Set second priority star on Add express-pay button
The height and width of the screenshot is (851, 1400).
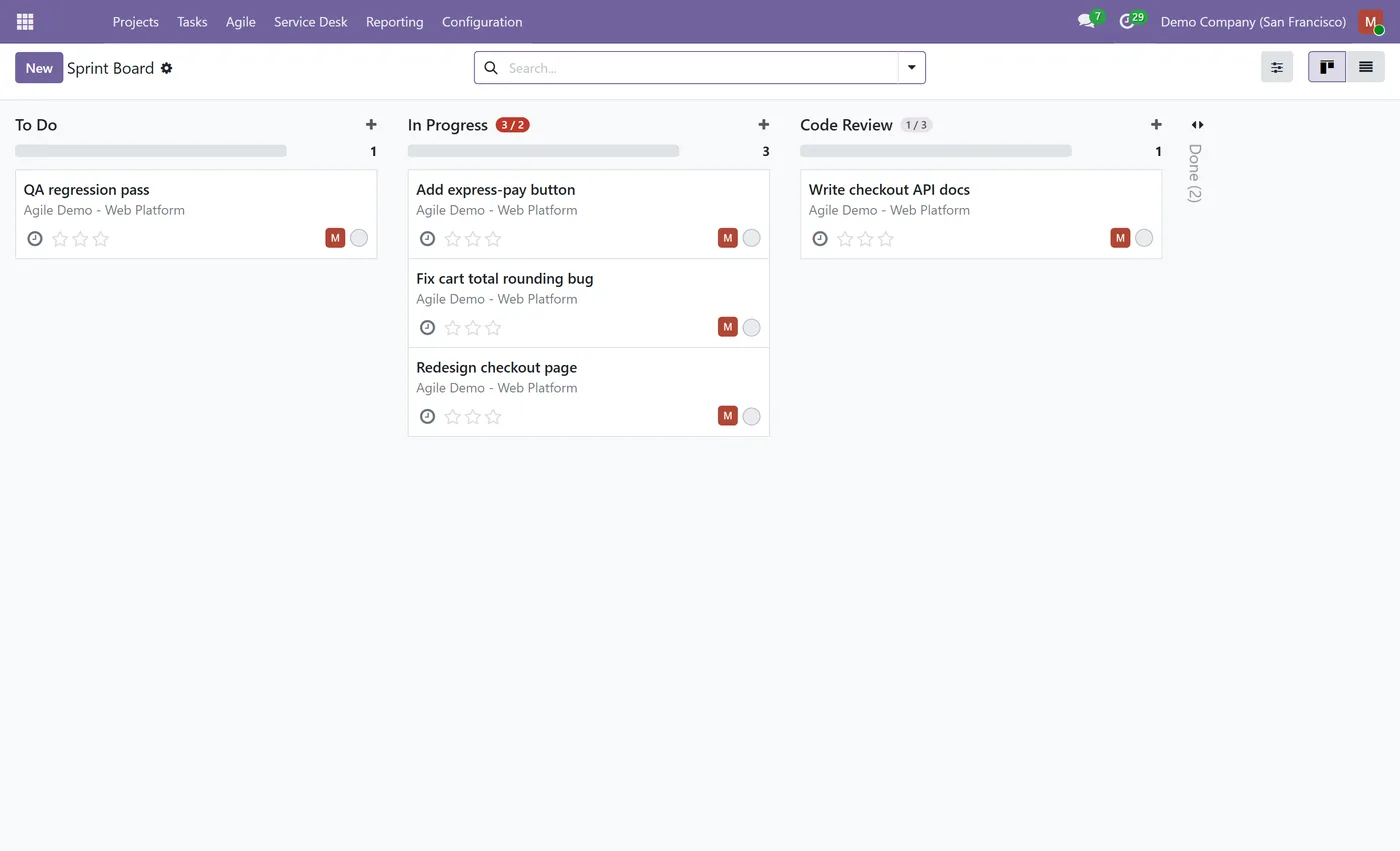[x=473, y=239]
